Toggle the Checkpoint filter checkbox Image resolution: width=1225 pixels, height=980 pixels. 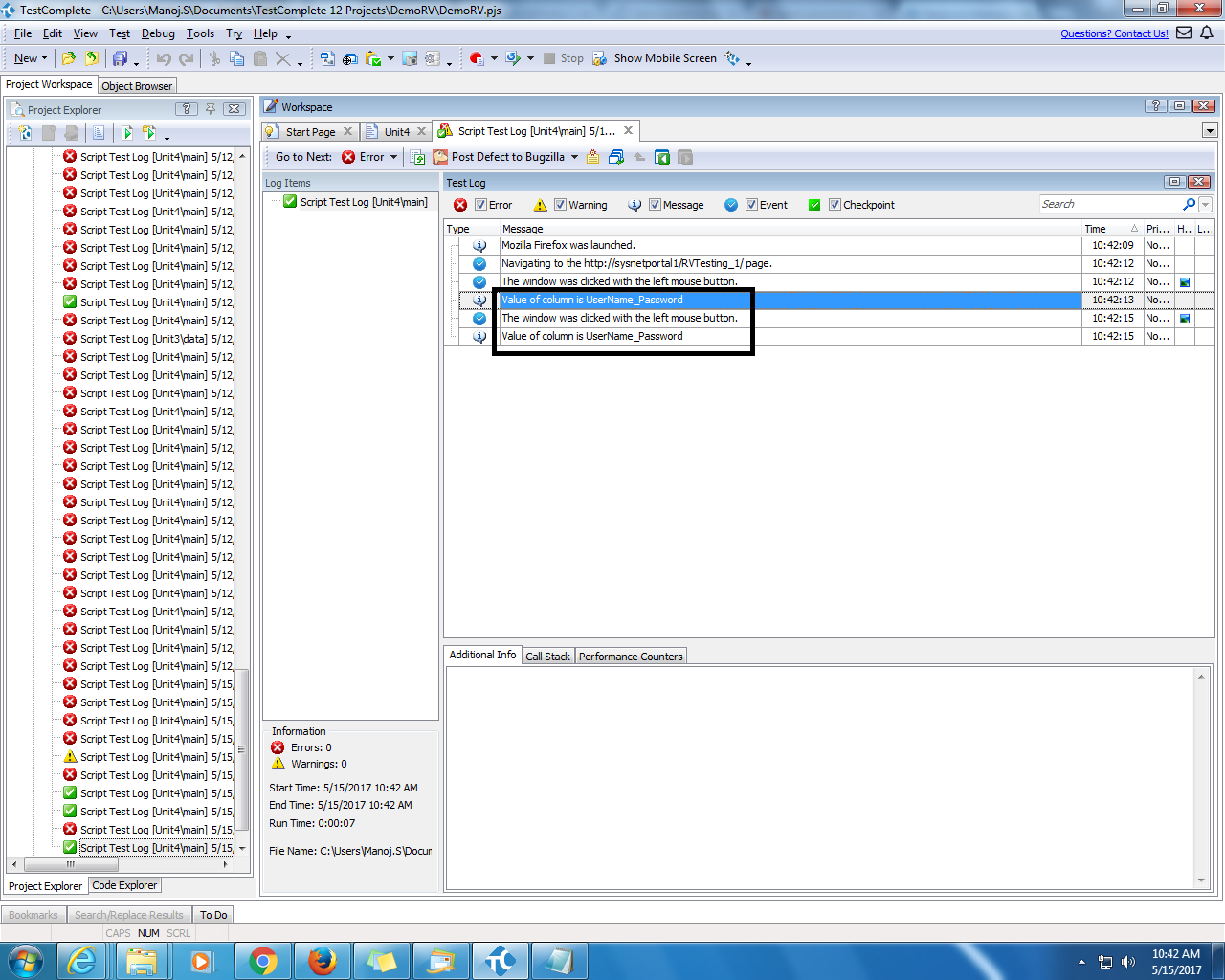[835, 205]
